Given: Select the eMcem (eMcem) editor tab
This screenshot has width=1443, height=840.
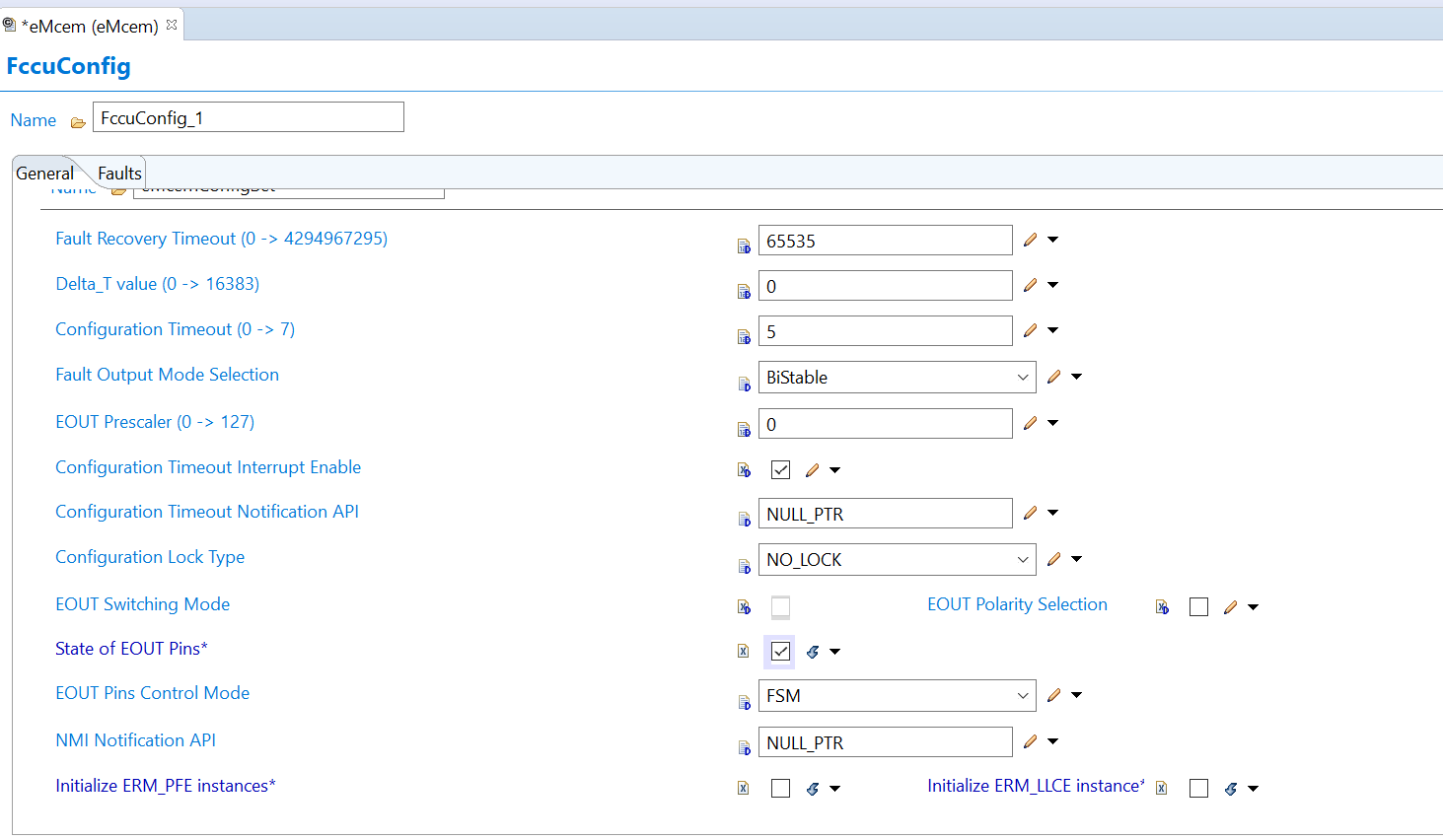Looking at the screenshot, I should coord(90,27).
